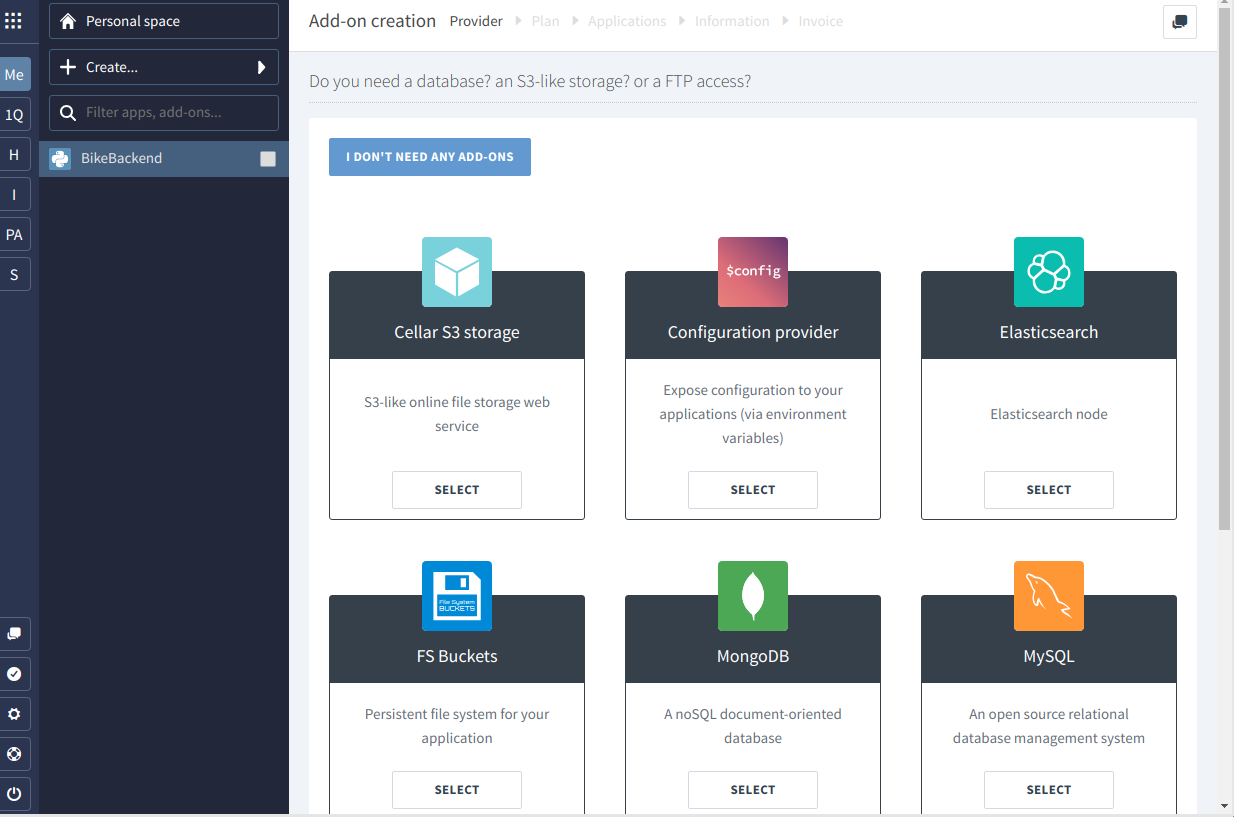The height and width of the screenshot is (817, 1234).
Task: Open the apps grid menu icon
Action: click(14, 21)
